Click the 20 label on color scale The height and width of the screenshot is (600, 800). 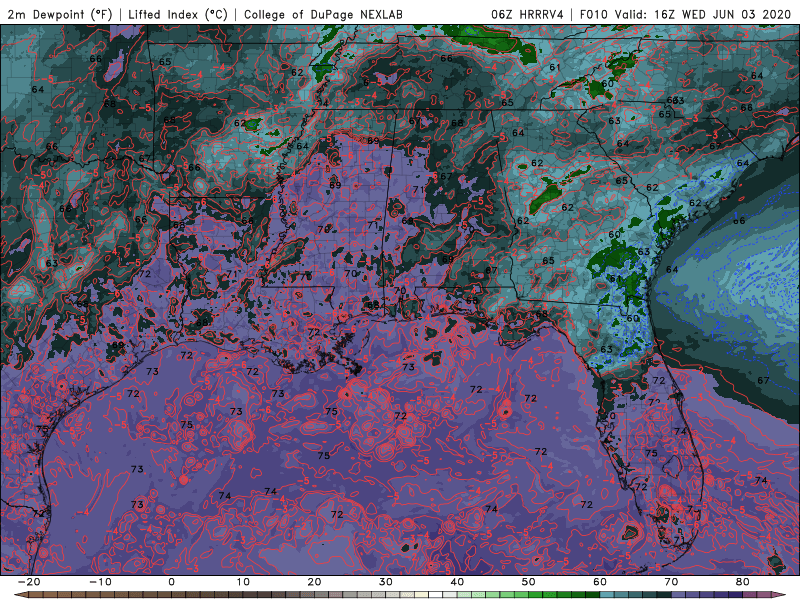(314, 582)
